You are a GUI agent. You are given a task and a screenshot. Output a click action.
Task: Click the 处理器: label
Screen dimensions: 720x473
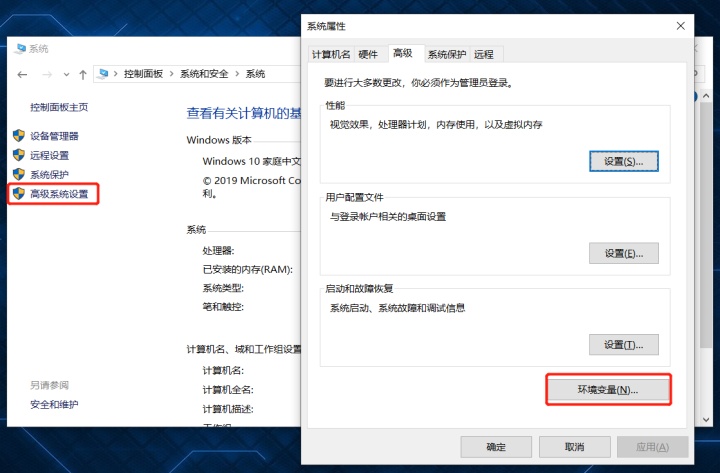(219, 251)
